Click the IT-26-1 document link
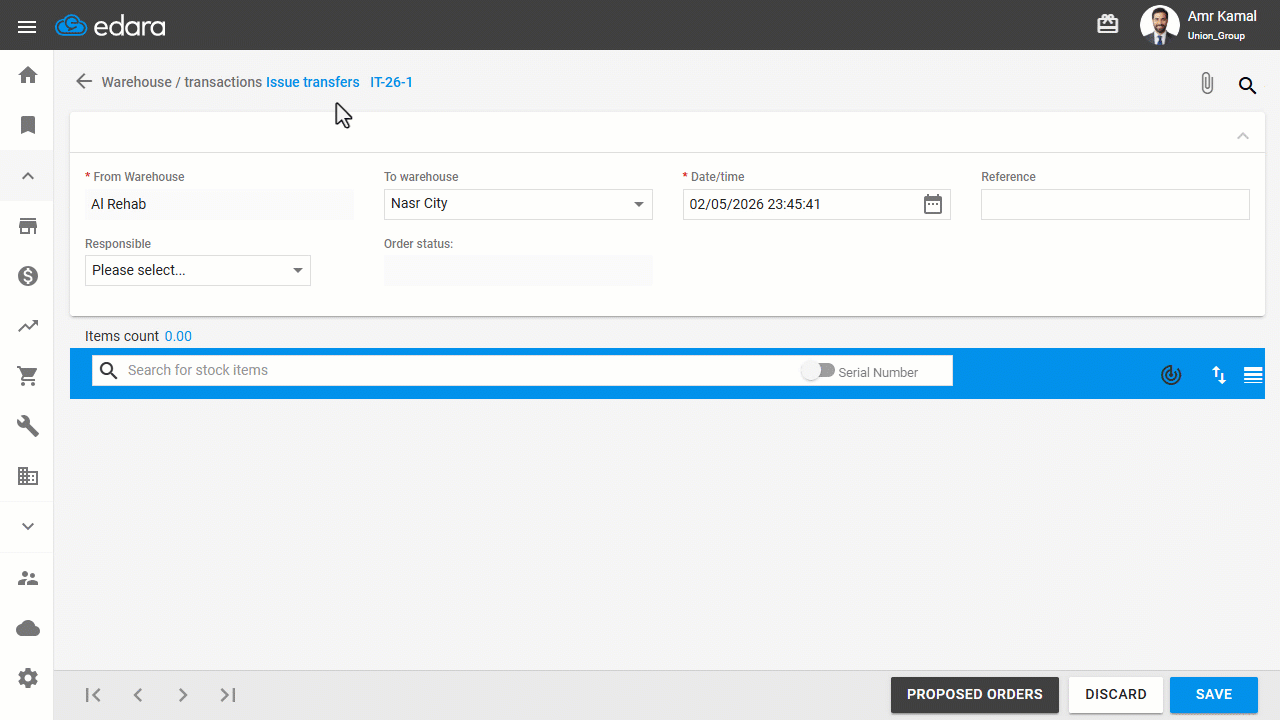Screen dimensions: 1280x720 [x=392, y=82]
